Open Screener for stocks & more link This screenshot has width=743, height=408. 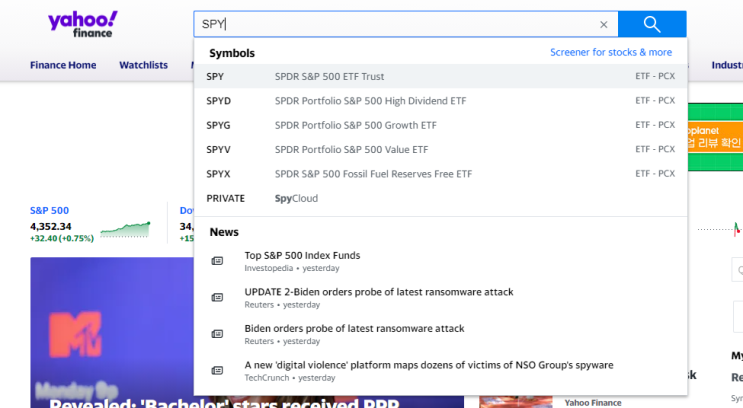coord(611,52)
